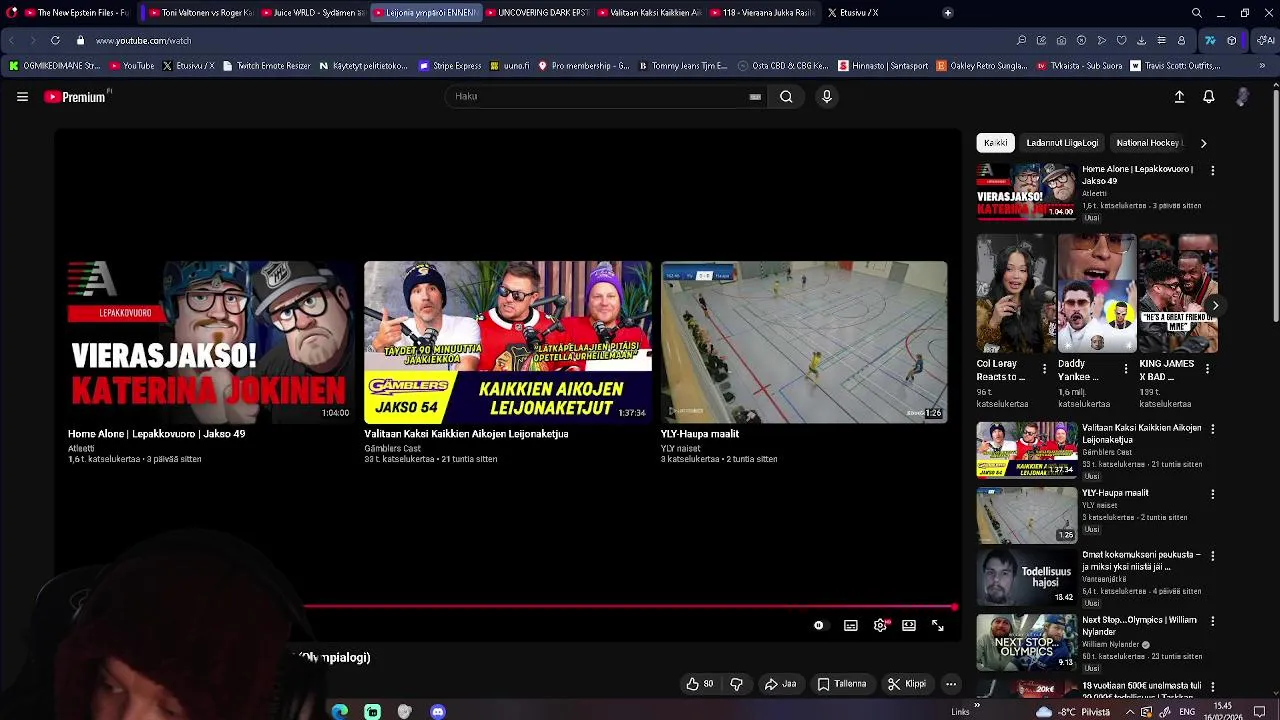Click the Klippi clip button
The image size is (1280, 720).
(x=907, y=684)
